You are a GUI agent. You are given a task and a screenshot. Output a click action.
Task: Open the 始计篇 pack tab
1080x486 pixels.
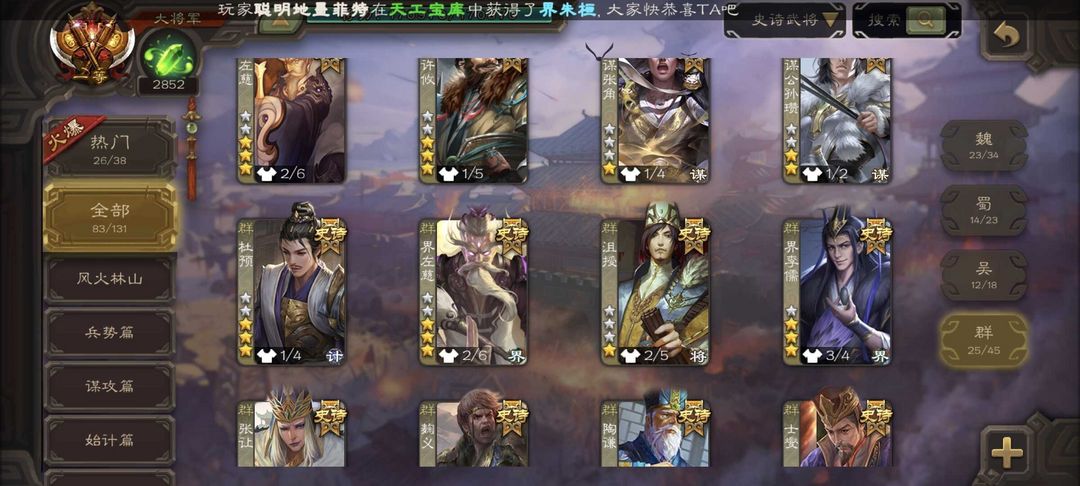[x=110, y=440]
